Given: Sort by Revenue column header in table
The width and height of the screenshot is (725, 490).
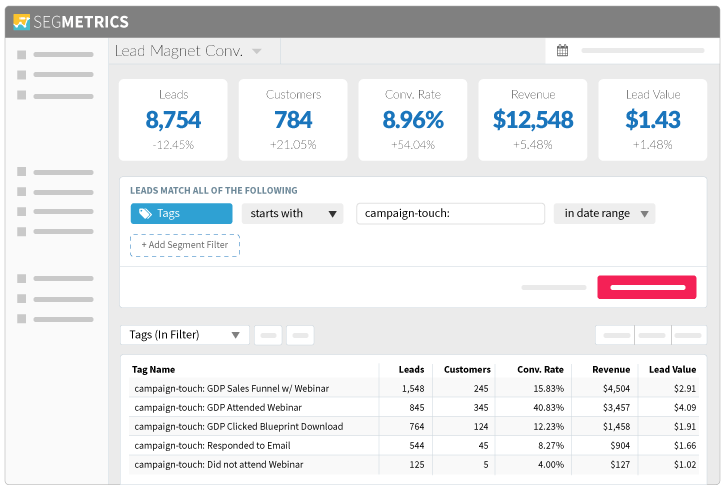Looking at the screenshot, I should coord(611,369).
